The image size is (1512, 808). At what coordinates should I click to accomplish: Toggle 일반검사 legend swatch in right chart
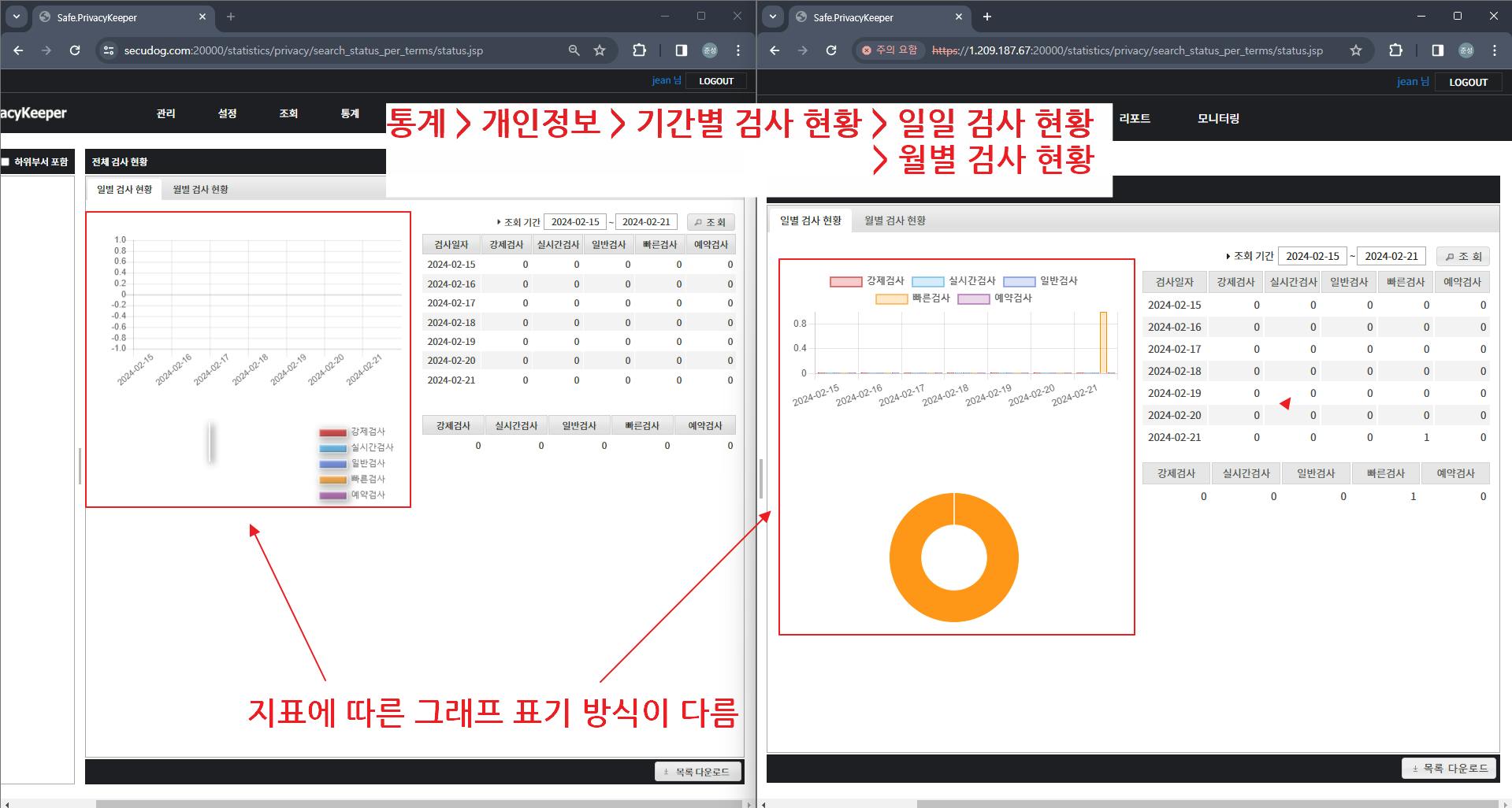[1019, 281]
